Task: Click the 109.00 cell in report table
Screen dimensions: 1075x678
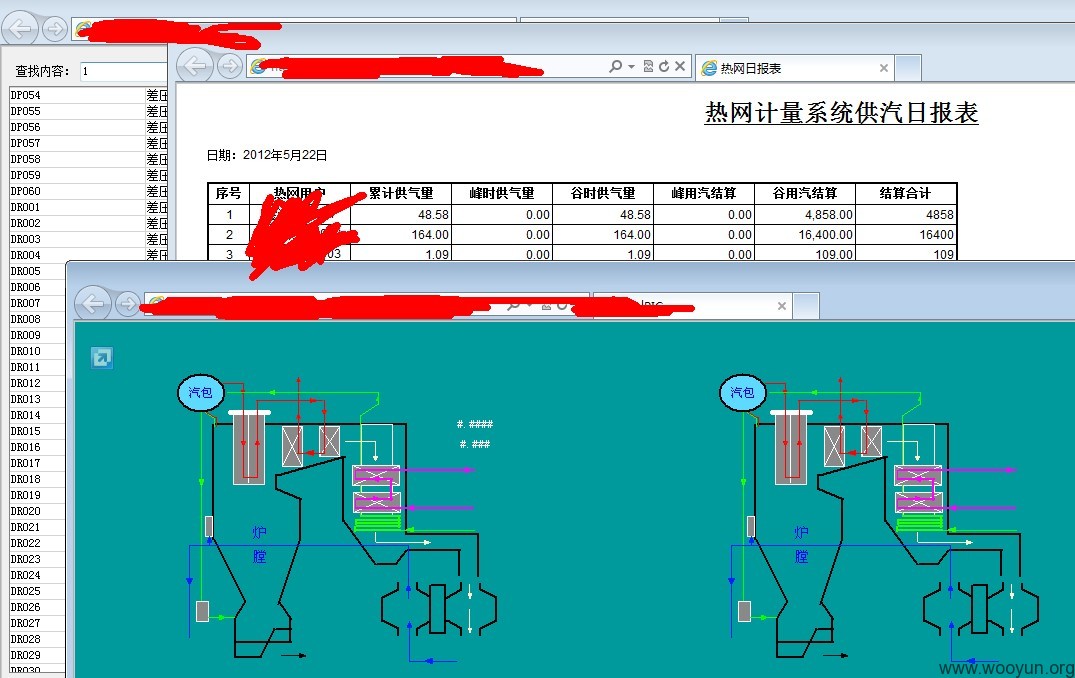Action: click(x=805, y=254)
